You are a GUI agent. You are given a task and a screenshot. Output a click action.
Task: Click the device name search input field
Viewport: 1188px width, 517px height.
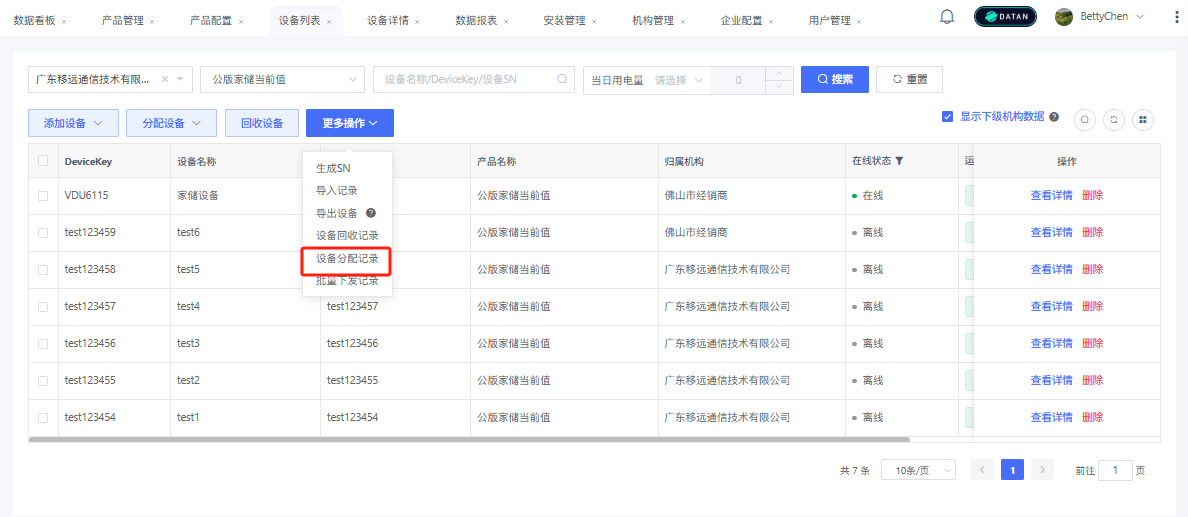[x=467, y=79]
